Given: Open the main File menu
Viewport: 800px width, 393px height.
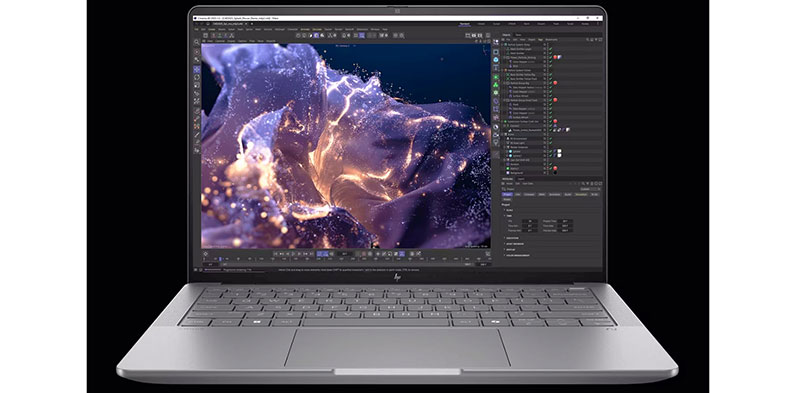Looking at the screenshot, I should pos(196,29).
